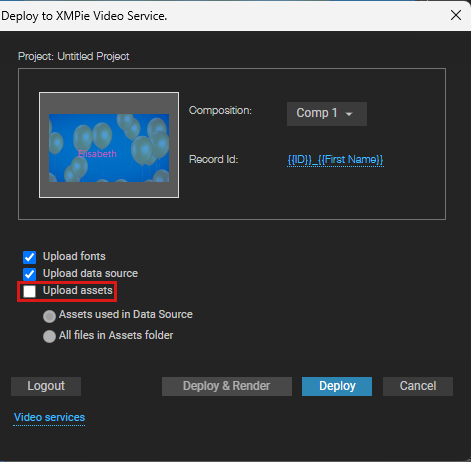Close the Deploy to XMPie Video Service dialog
This screenshot has width=471, height=462.
coord(456,15)
